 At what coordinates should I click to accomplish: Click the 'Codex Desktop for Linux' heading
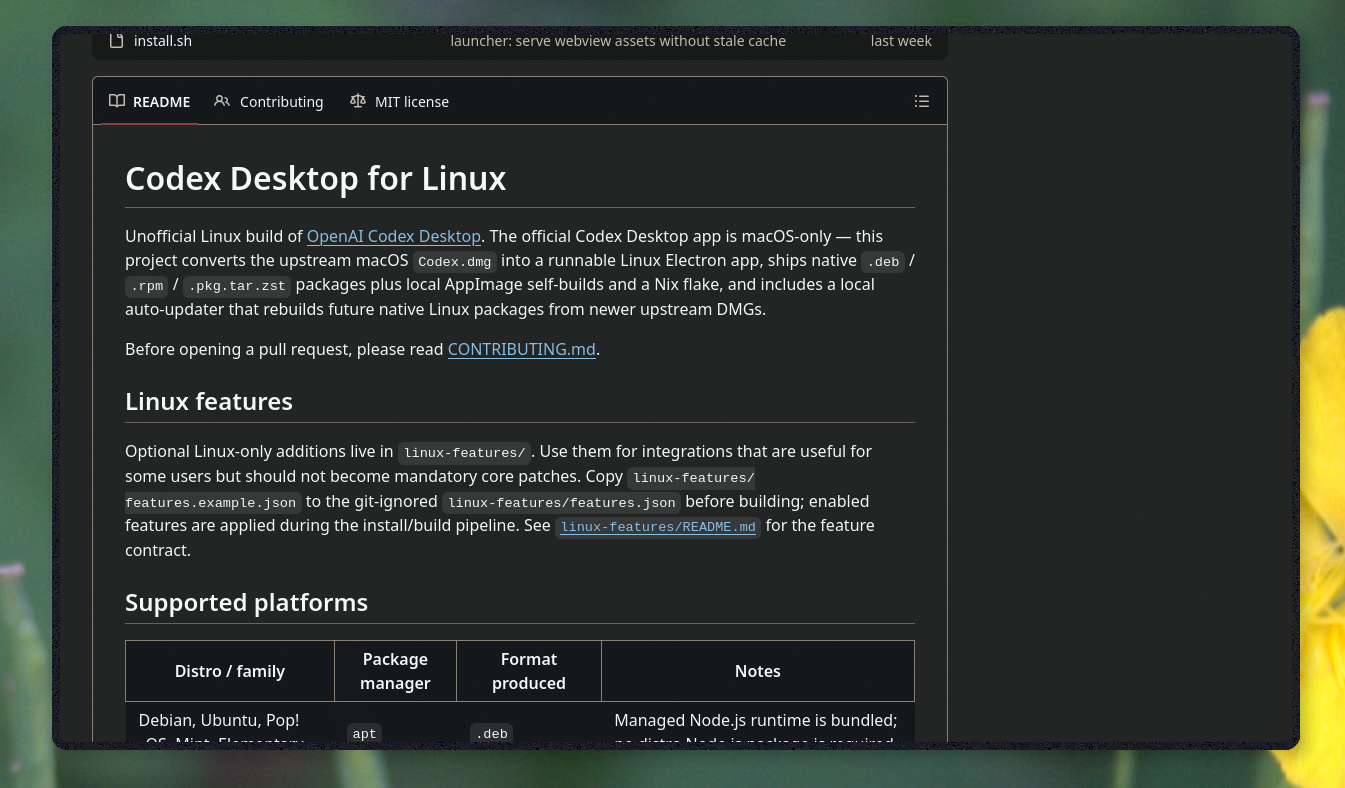(x=316, y=178)
